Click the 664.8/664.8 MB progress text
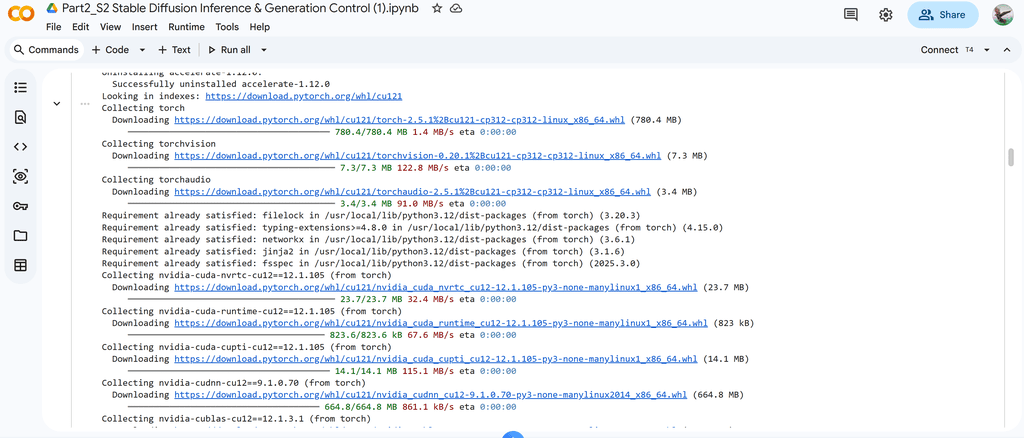1024x438 pixels. click(x=360, y=407)
